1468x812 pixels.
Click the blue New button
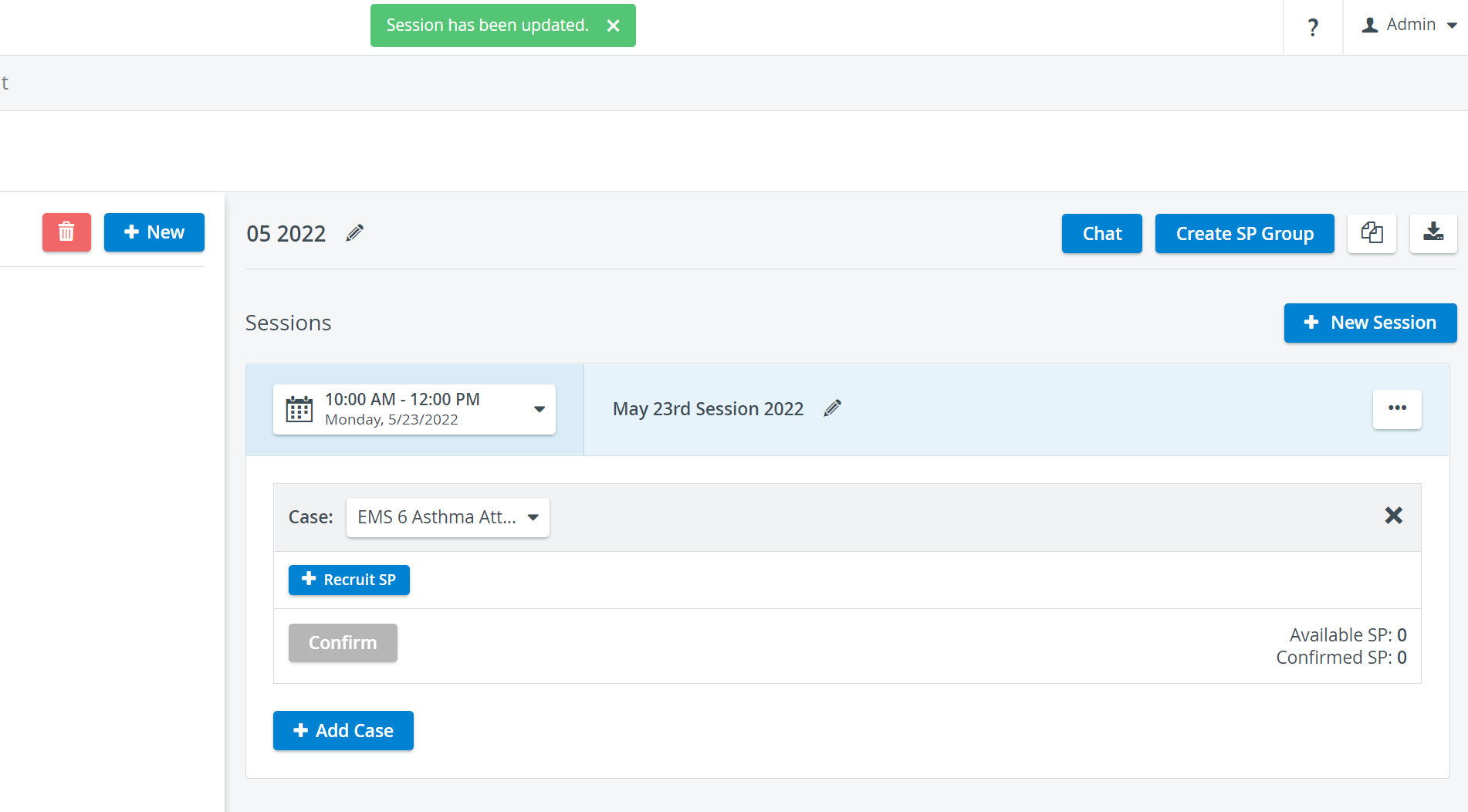click(x=154, y=232)
